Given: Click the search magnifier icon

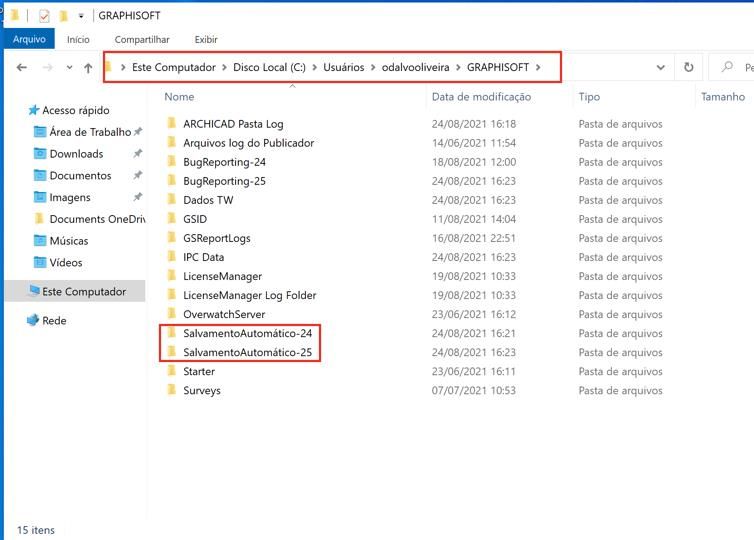Looking at the screenshot, I should (728, 66).
